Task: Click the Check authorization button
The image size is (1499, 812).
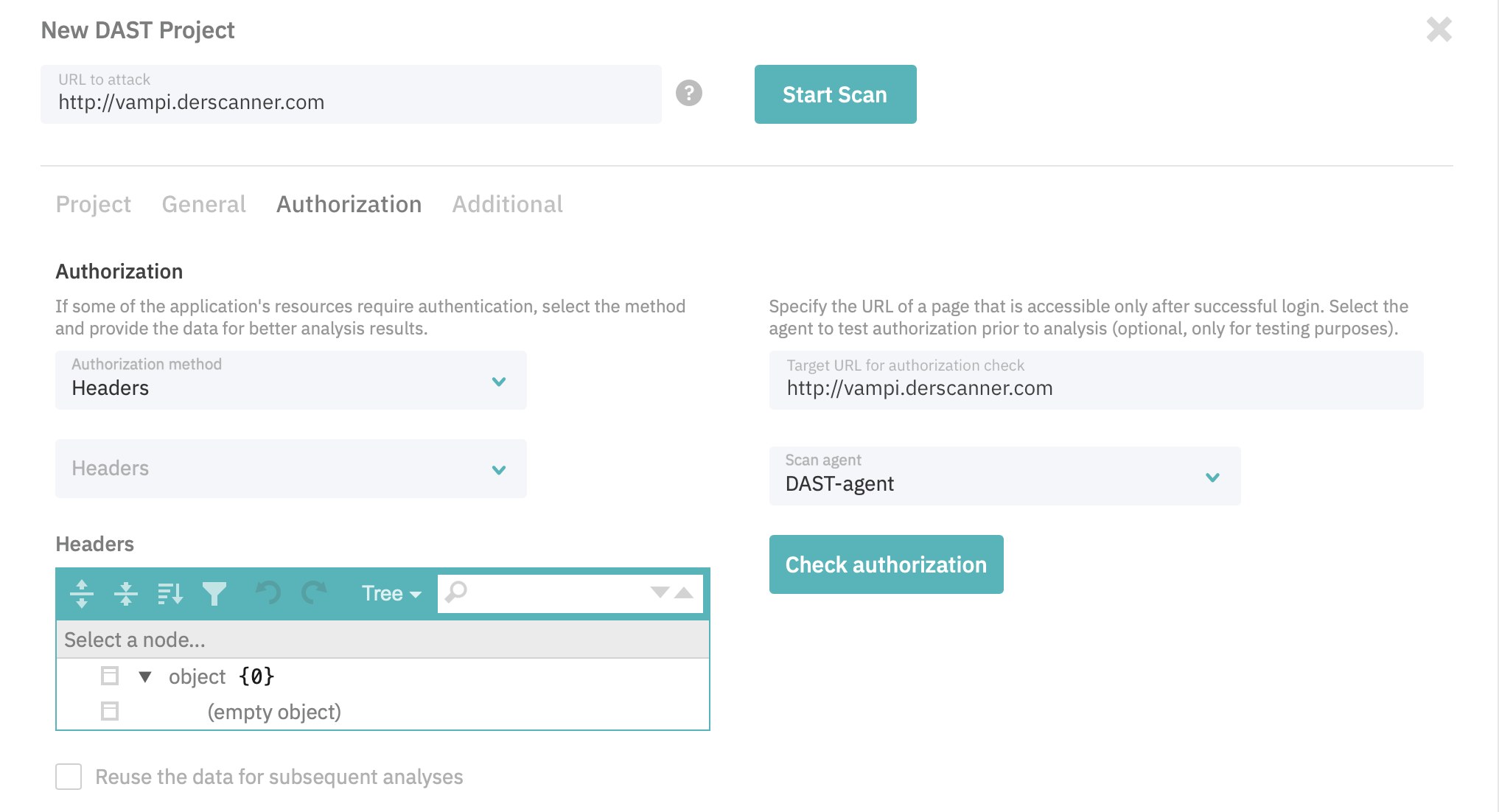Action: tap(887, 564)
